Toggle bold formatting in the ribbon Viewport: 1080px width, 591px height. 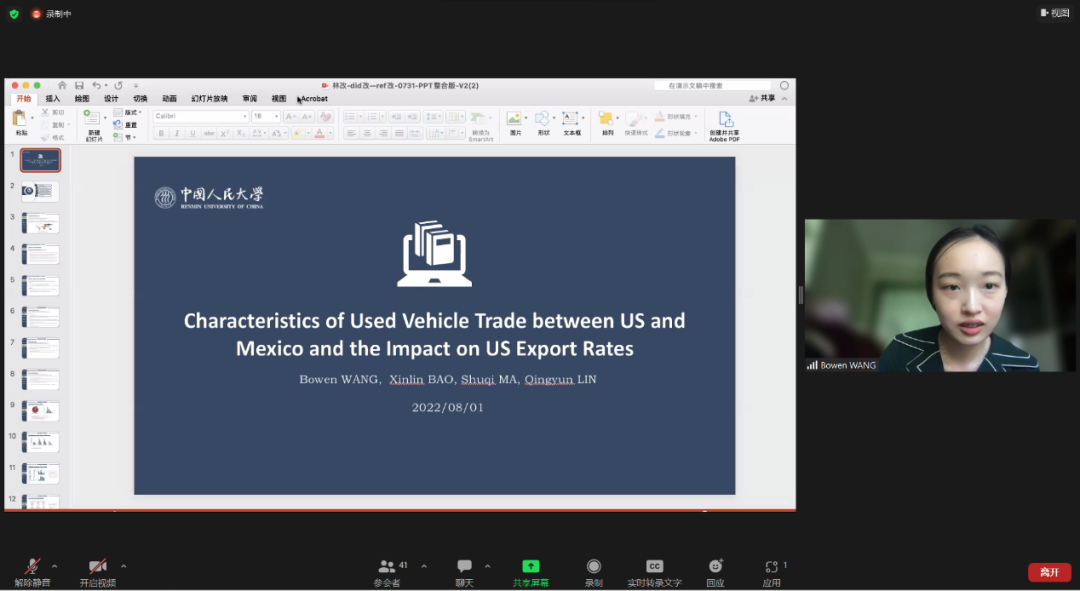(x=162, y=133)
